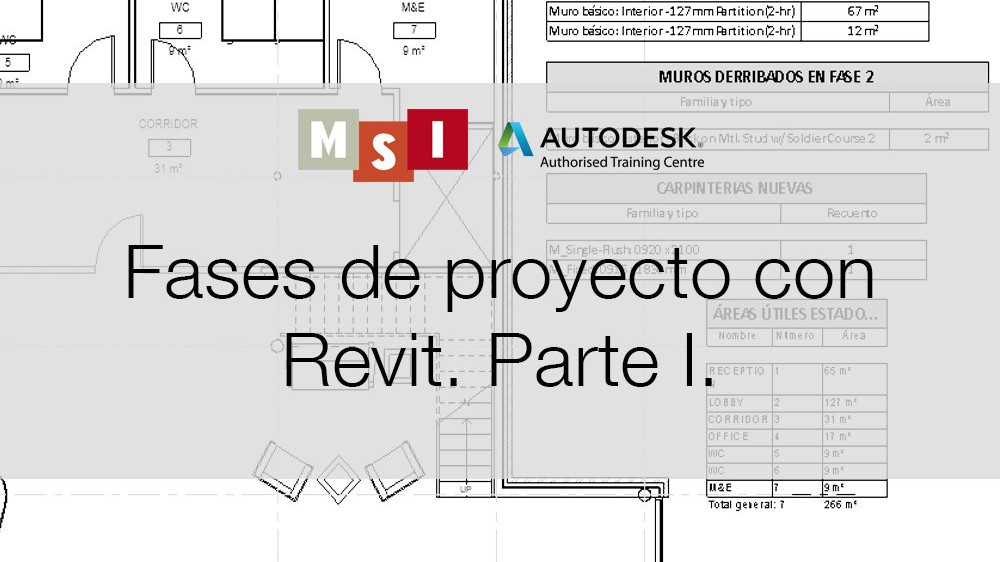Select the 'ÁREAS ÚTILES ESTADO...' schedule title
This screenshot has height=562, width=1000.
(796, 314)
